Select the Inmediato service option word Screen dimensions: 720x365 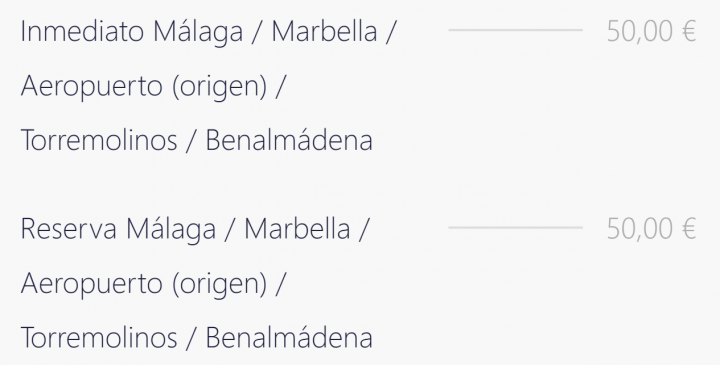[x=83, y=31]
